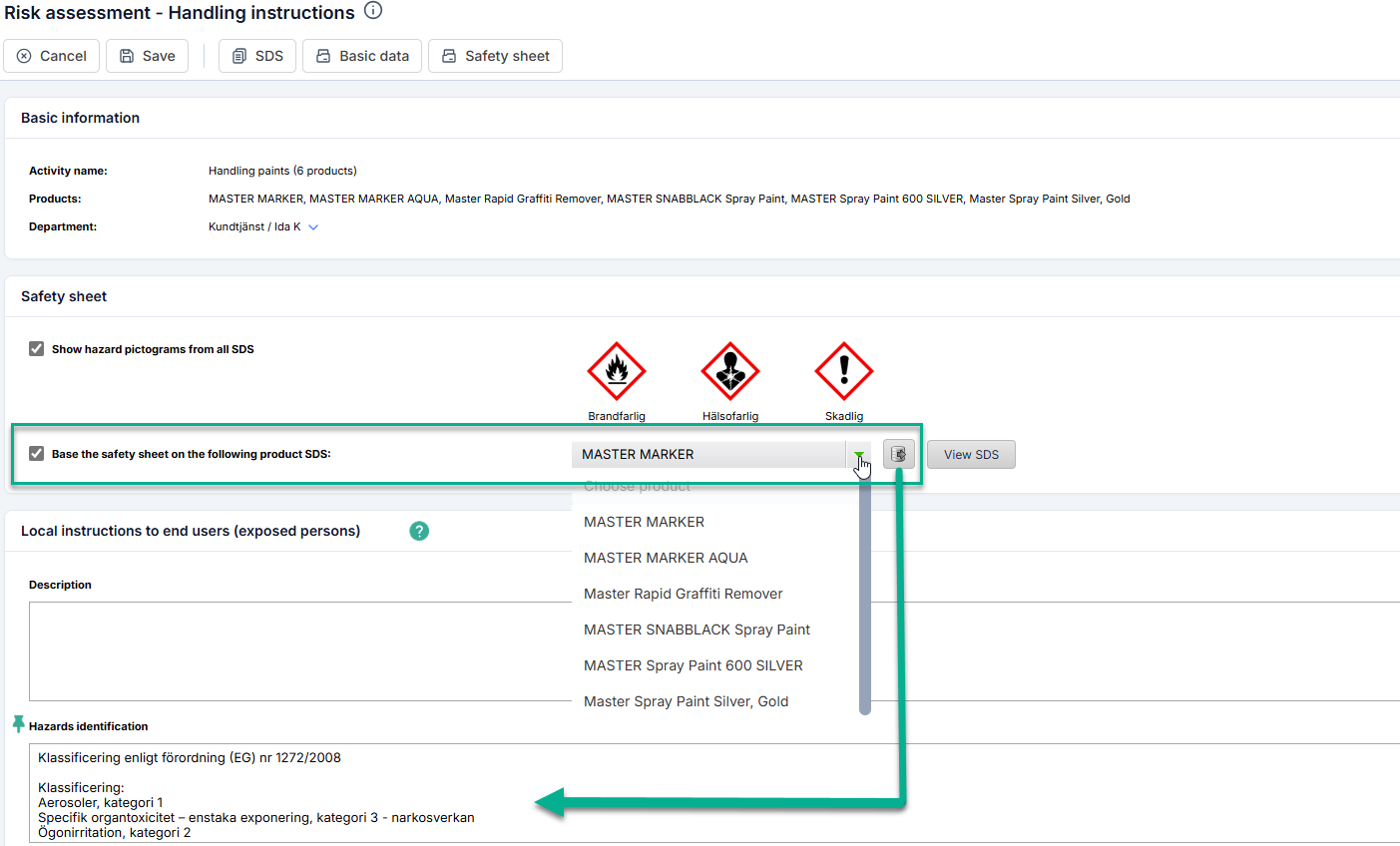The width and height of the screenshot is (1400, 846).
Task: Expand the Kundtjänst / Ida K department chevron
Action: coord(313,227)
